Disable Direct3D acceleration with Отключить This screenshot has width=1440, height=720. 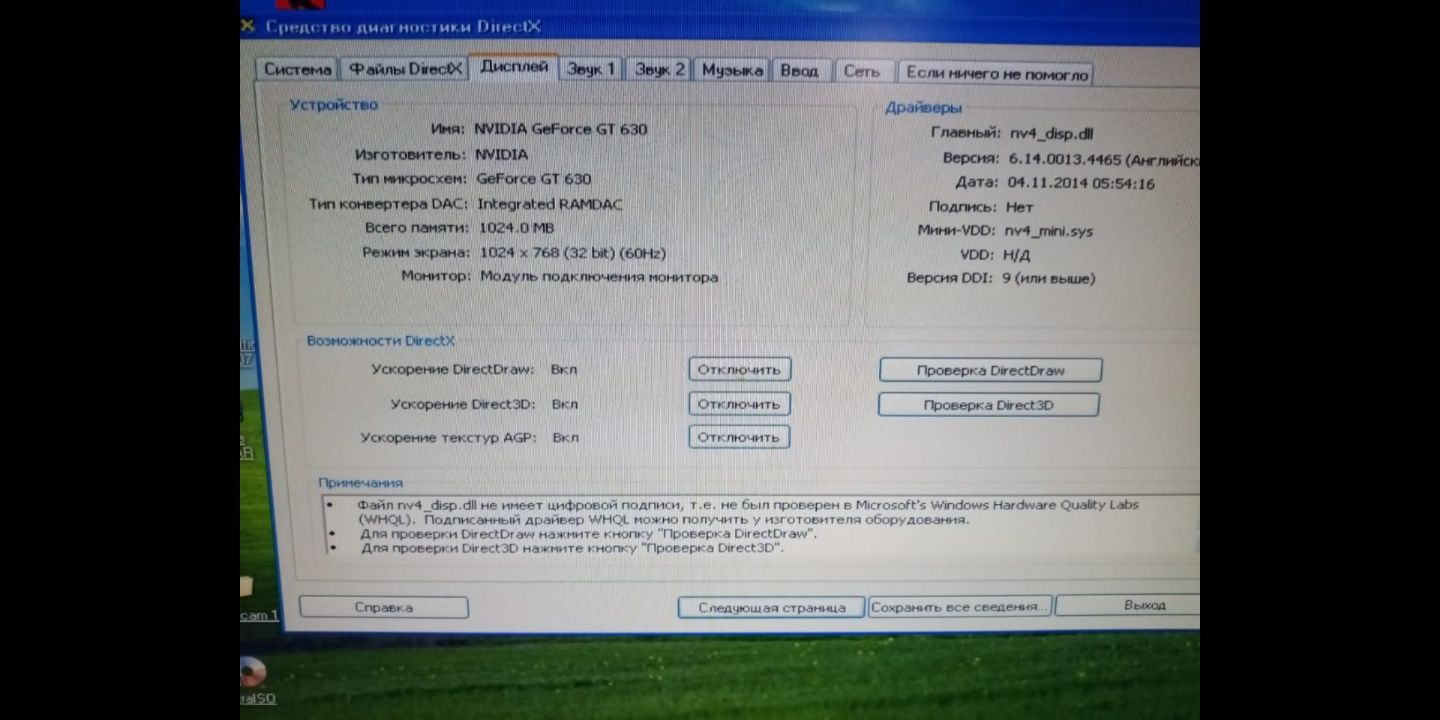(739, 404)
